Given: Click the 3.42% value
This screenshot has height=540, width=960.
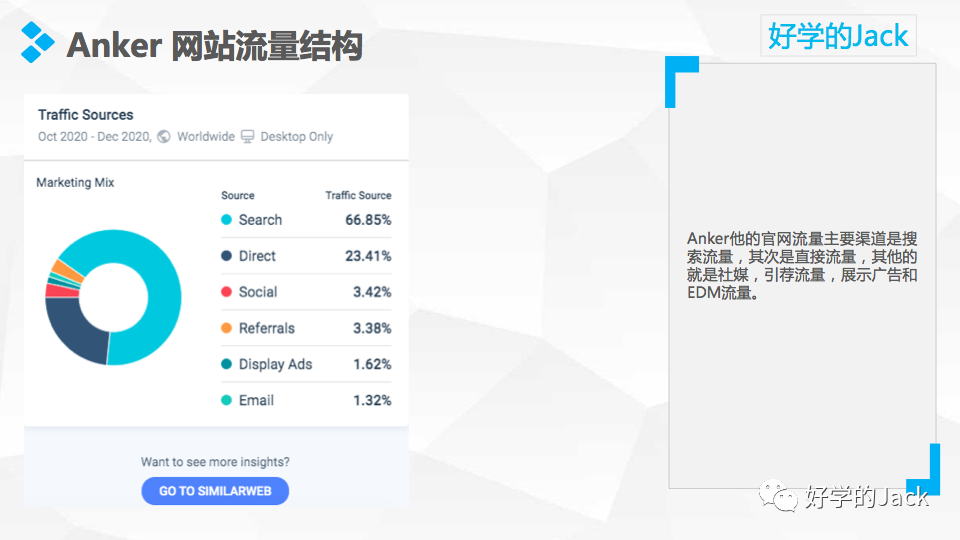Looking at the screenshot, I should pos(372,292).
